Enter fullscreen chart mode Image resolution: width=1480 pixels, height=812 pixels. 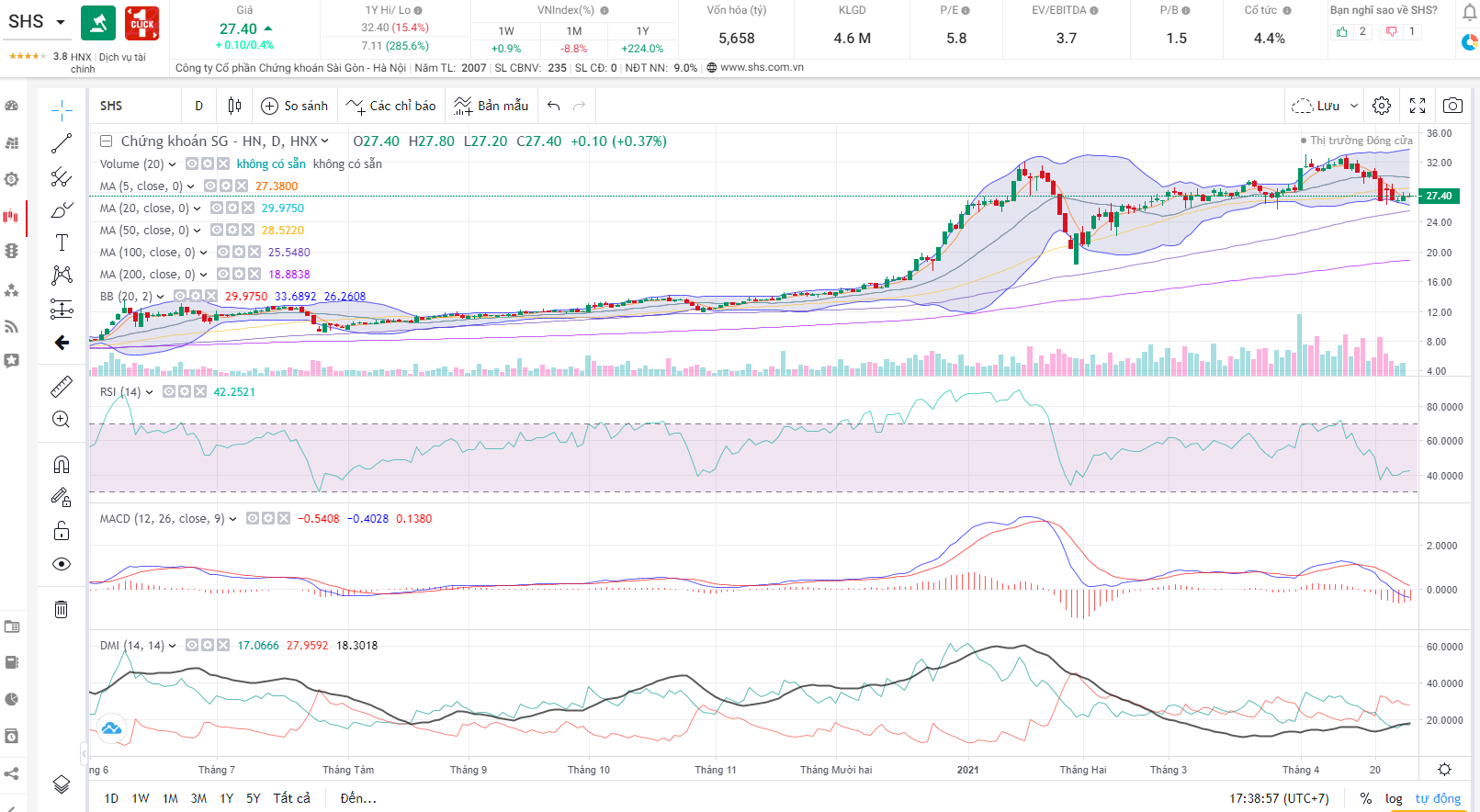coord(1418,106)
